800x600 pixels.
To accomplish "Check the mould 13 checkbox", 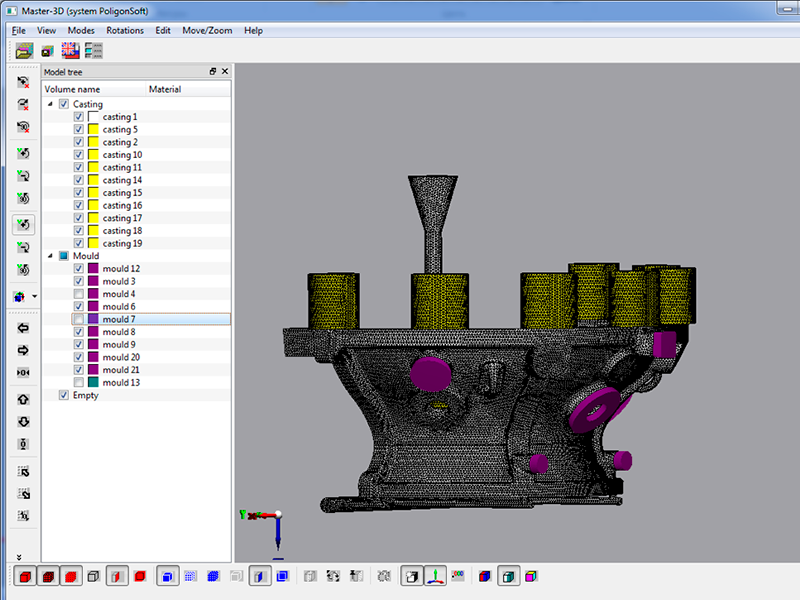I will click(x=79, y=382).
